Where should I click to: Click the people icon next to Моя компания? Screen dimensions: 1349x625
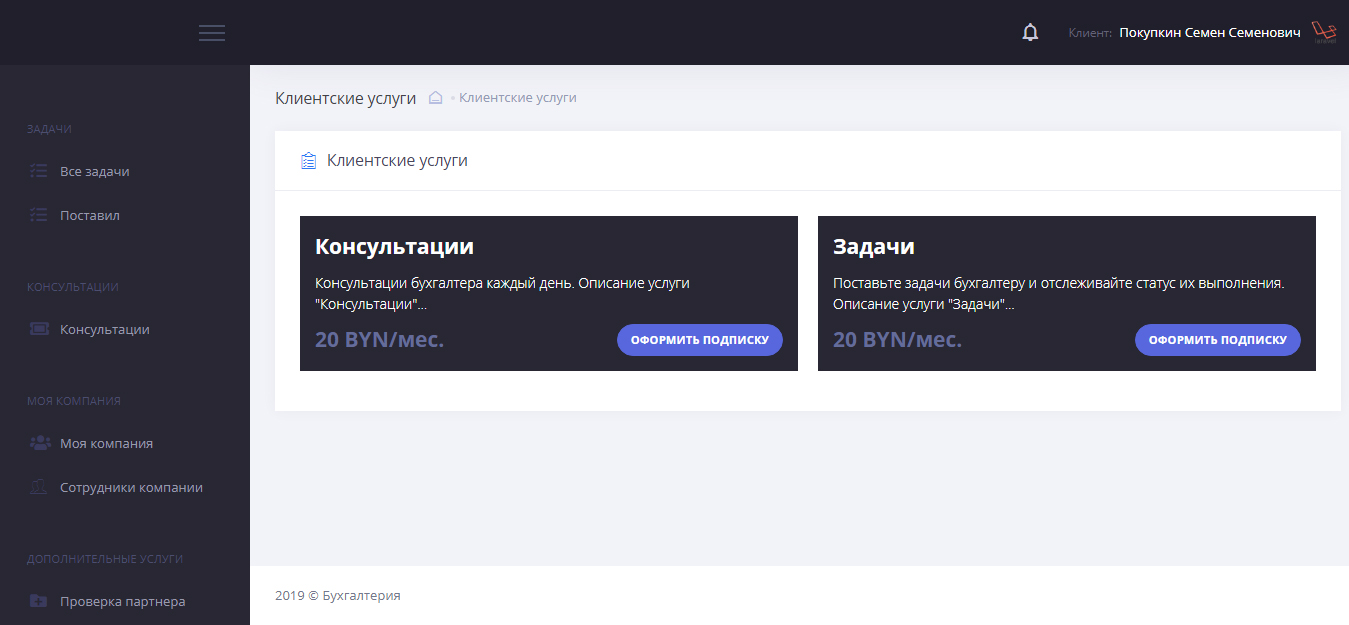click(x=39, y=443)
